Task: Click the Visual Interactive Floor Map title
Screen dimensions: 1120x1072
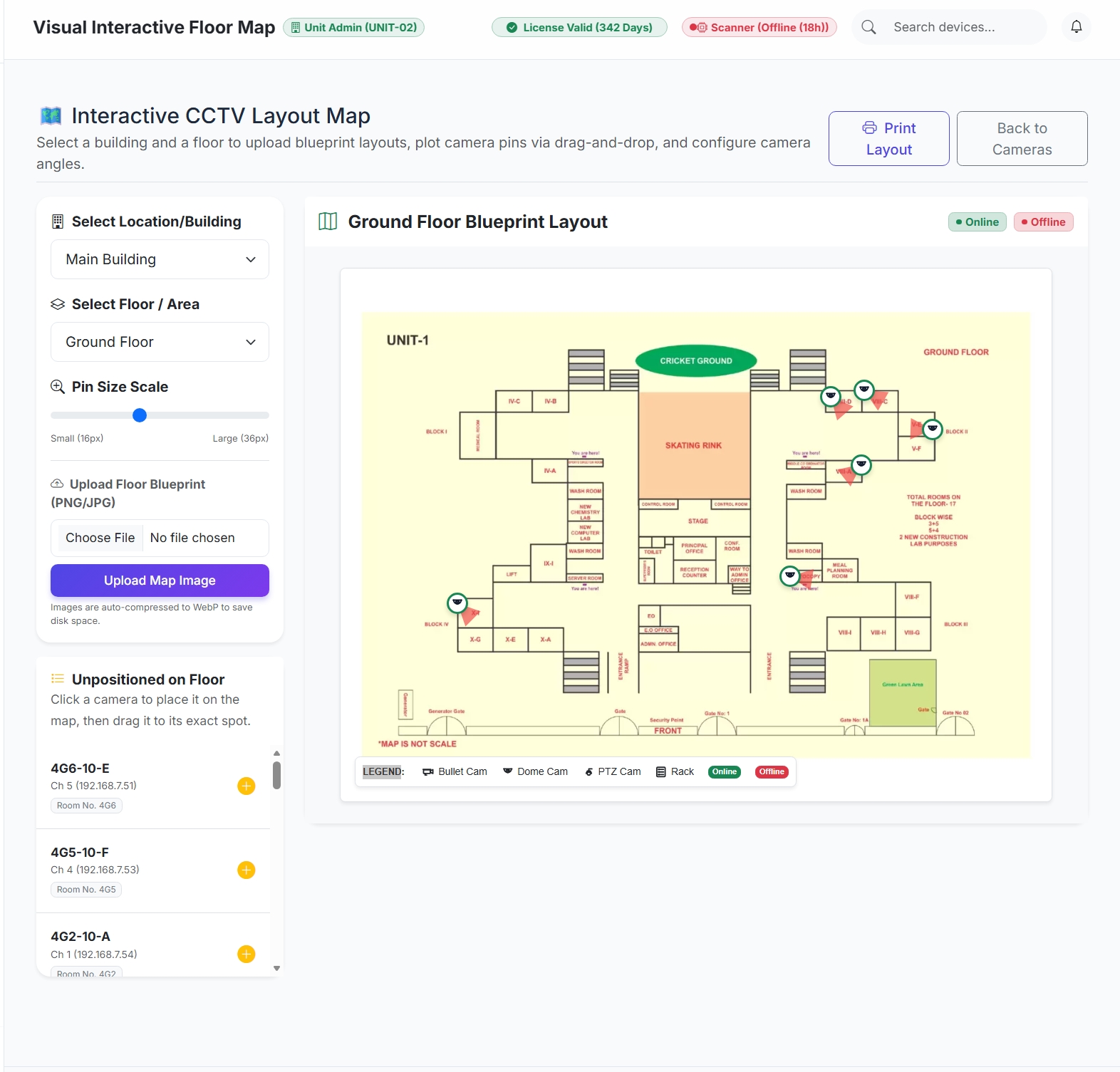Action: (154, 27)
